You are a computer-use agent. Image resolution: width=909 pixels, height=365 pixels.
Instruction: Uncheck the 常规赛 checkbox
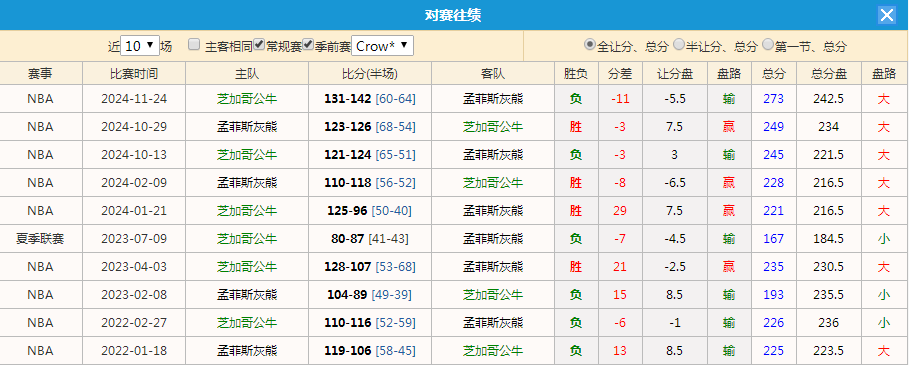click(259, 45)
